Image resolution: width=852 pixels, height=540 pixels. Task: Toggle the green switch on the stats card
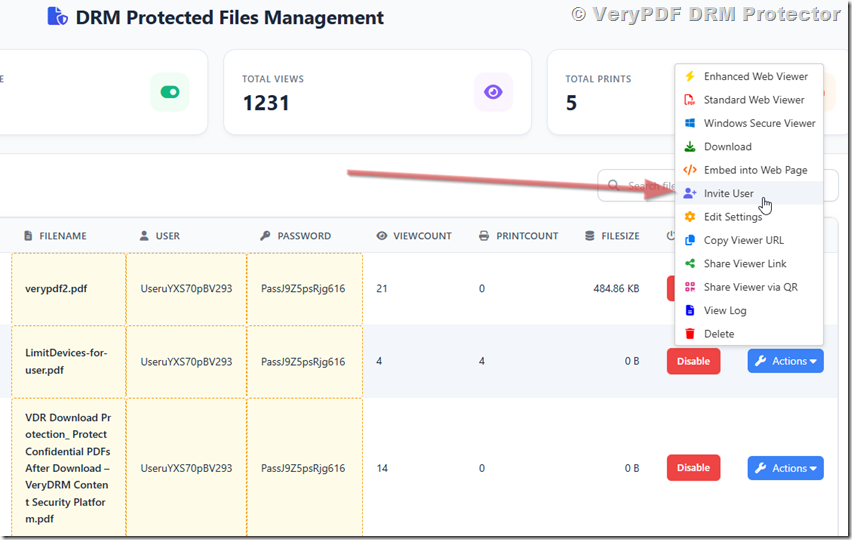(x=170, y=92)
